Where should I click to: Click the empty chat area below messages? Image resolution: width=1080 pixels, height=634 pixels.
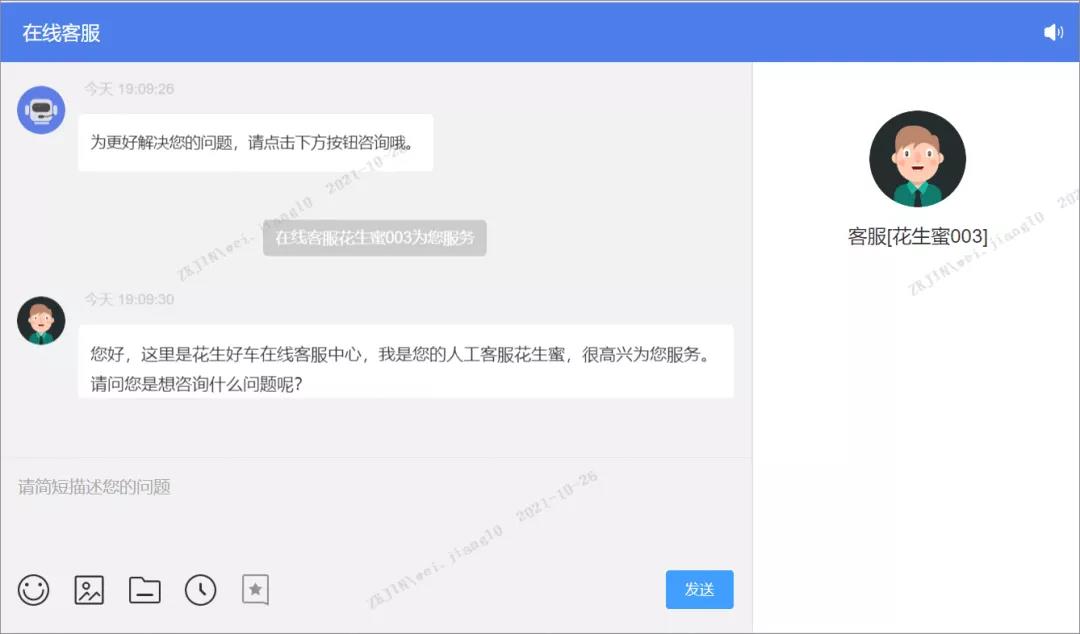[400, 430]
